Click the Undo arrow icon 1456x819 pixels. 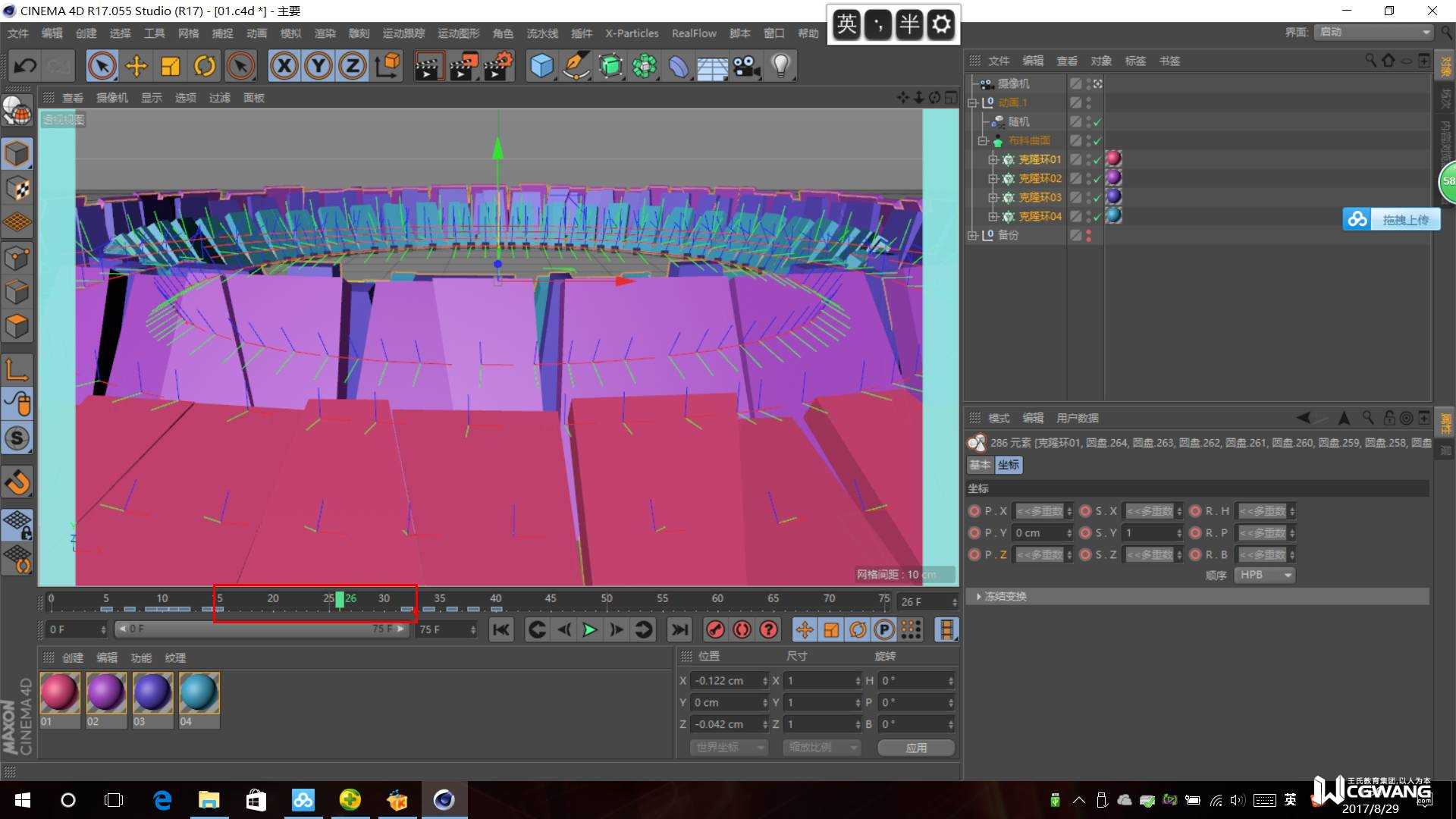coord(25,66)
